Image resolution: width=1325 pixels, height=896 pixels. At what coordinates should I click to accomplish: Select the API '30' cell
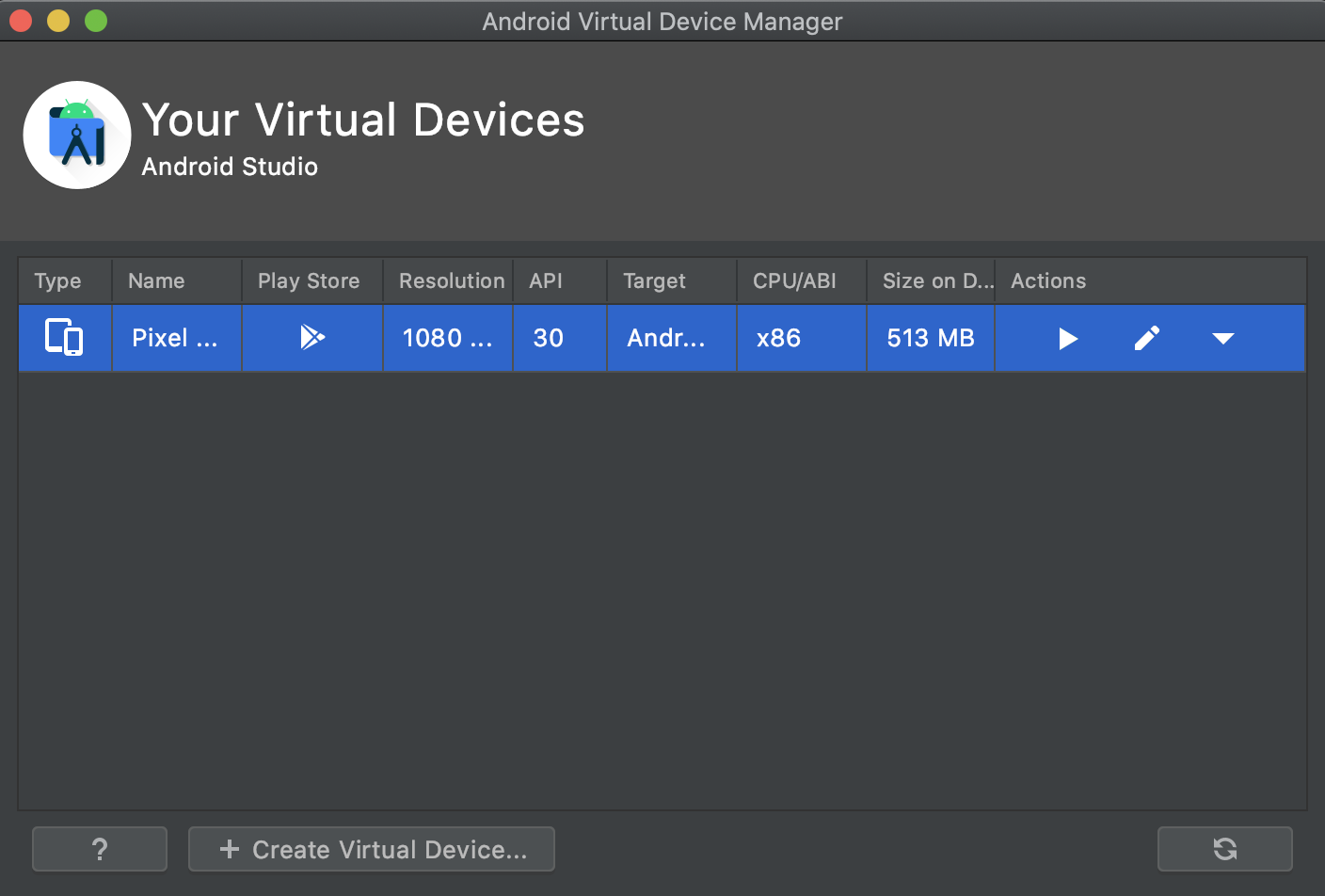point(560,338)
